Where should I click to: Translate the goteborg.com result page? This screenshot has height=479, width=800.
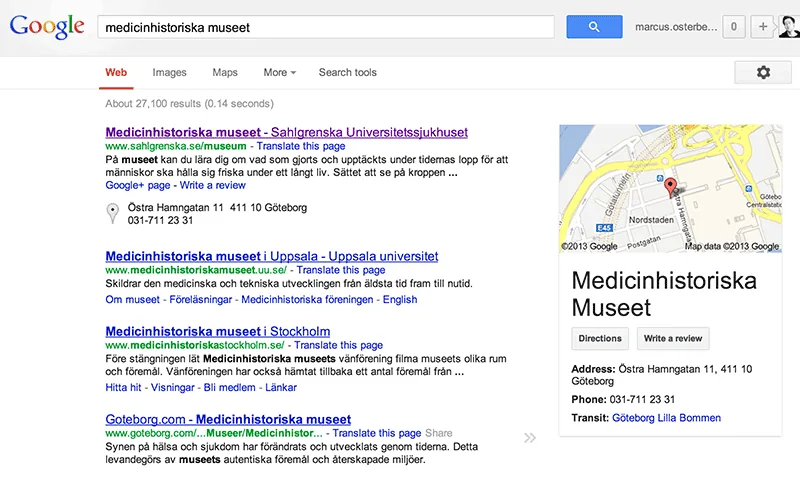[x=377, y=433]
